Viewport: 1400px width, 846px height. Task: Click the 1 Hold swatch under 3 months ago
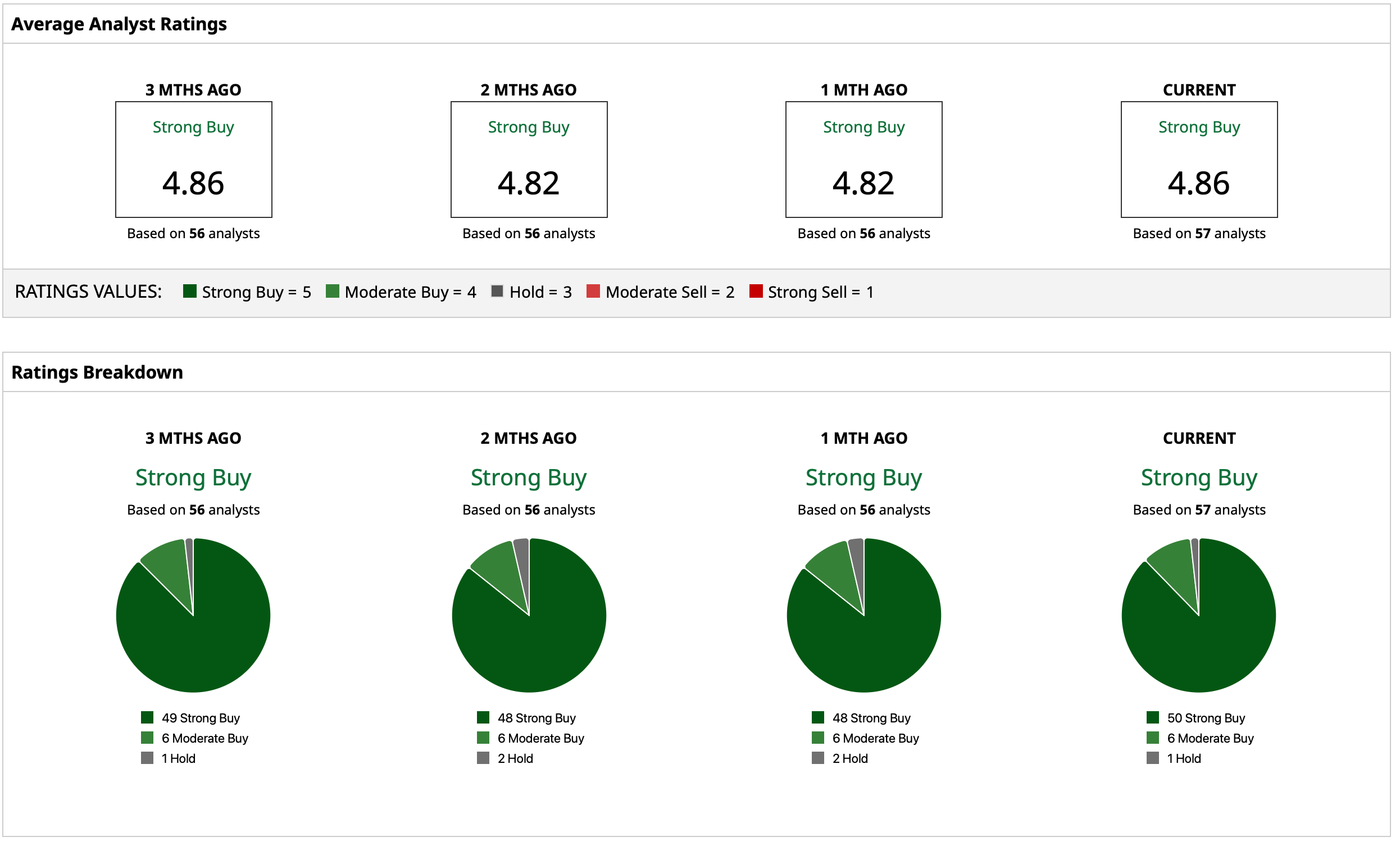pyautogui.click(x=147, y=758)
